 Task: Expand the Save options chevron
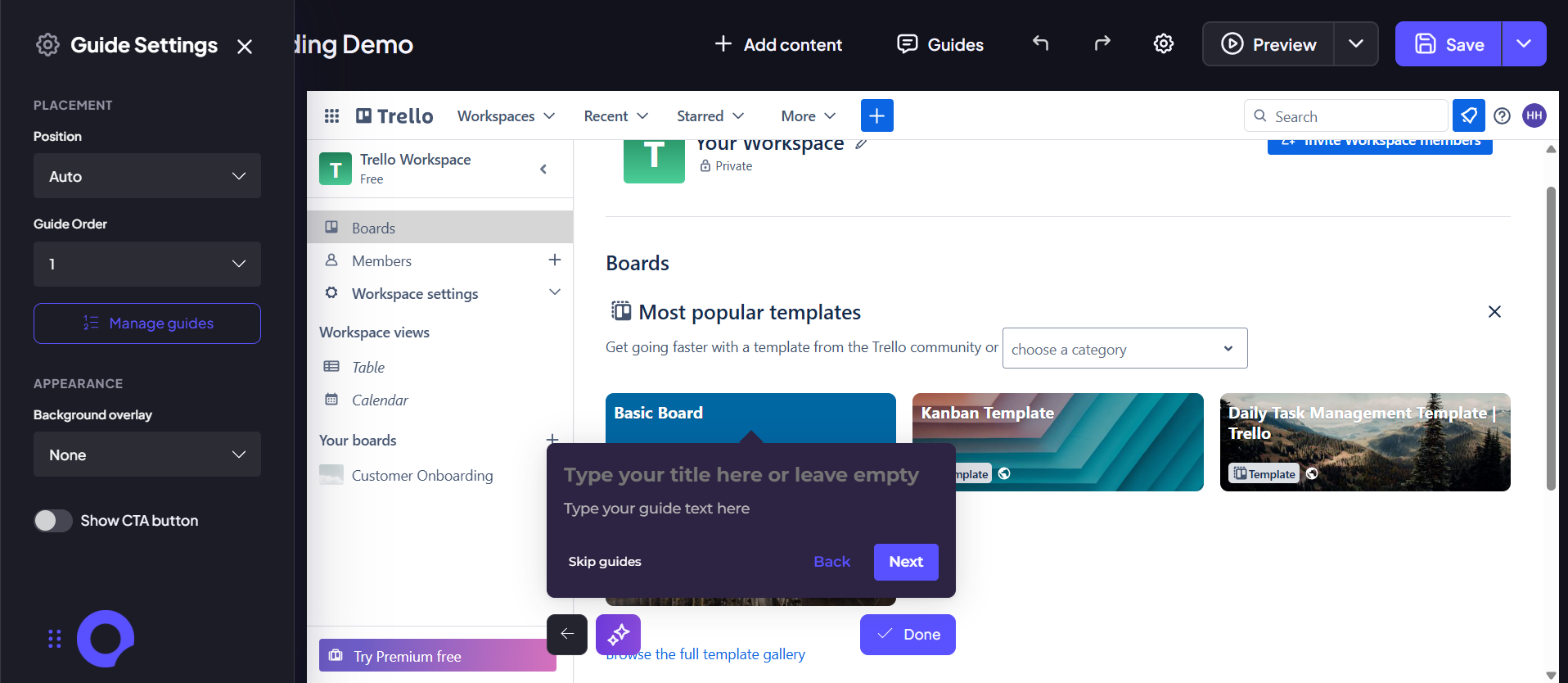1524,44
